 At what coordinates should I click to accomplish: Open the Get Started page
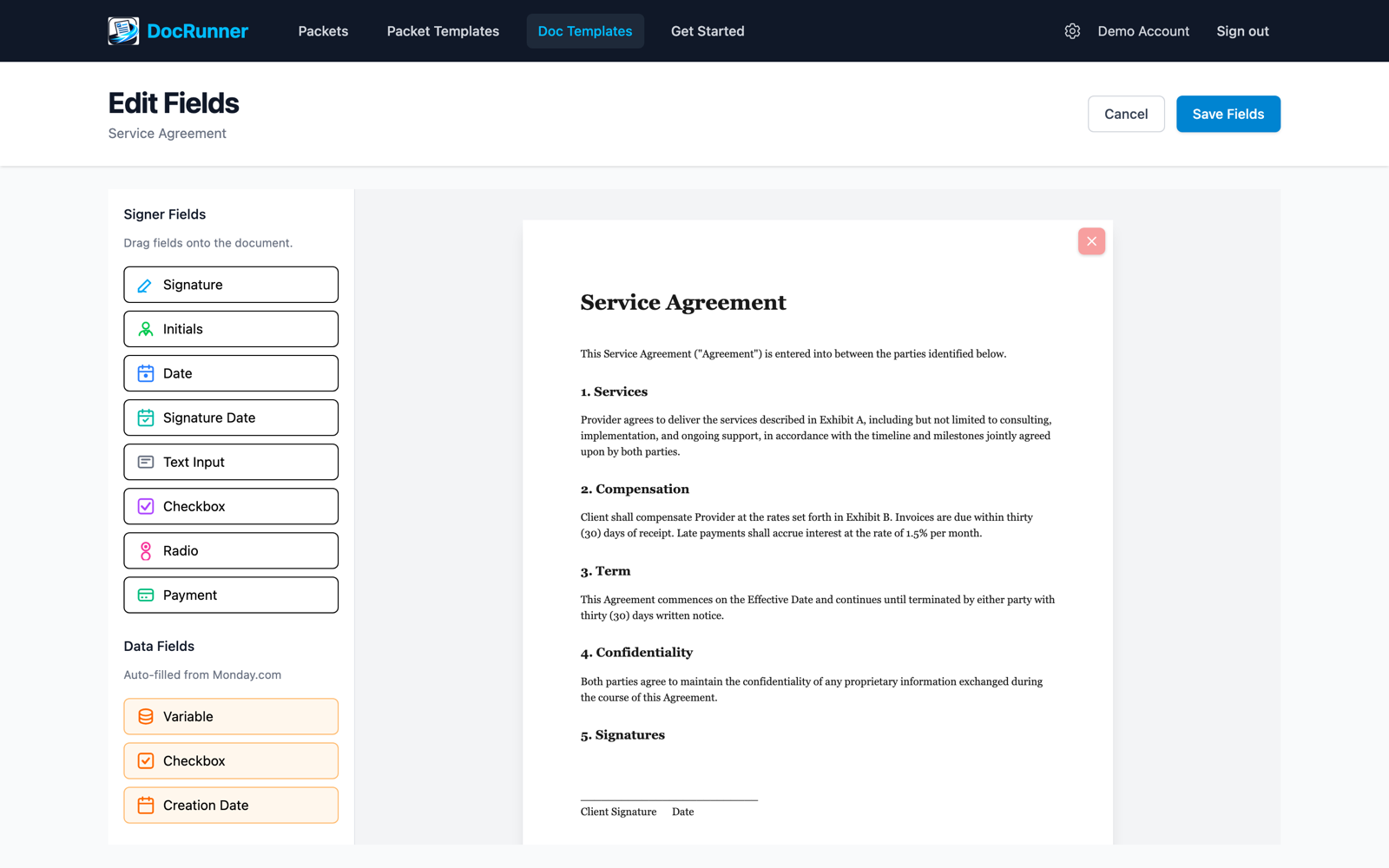(708, 31)
